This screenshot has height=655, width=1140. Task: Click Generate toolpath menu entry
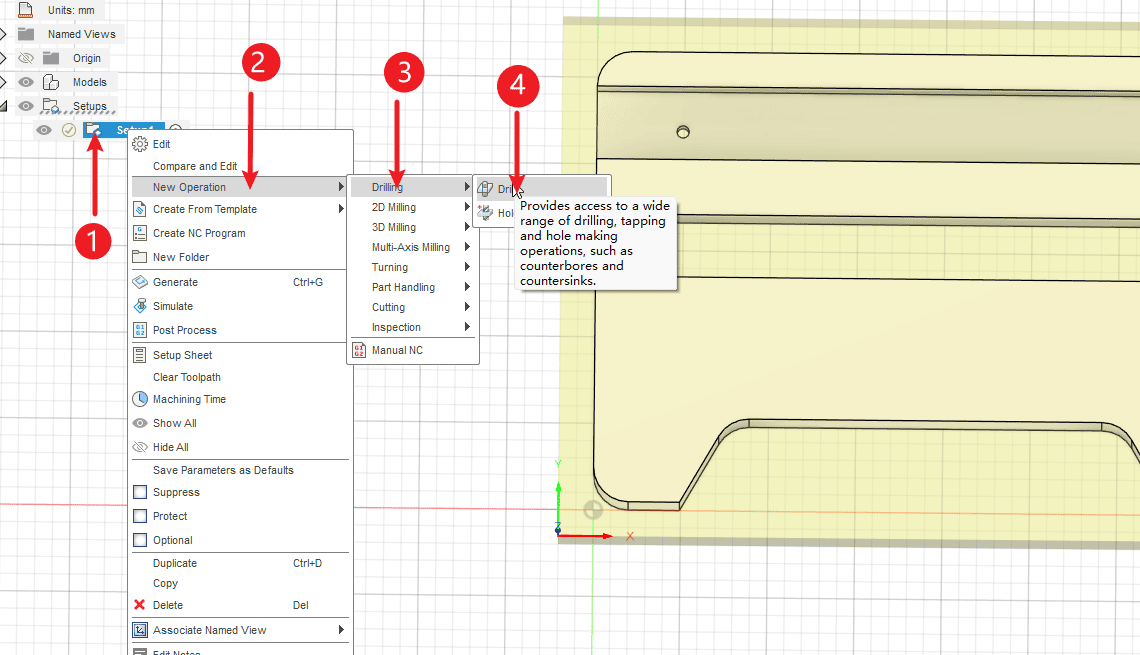tap(175, 282)
